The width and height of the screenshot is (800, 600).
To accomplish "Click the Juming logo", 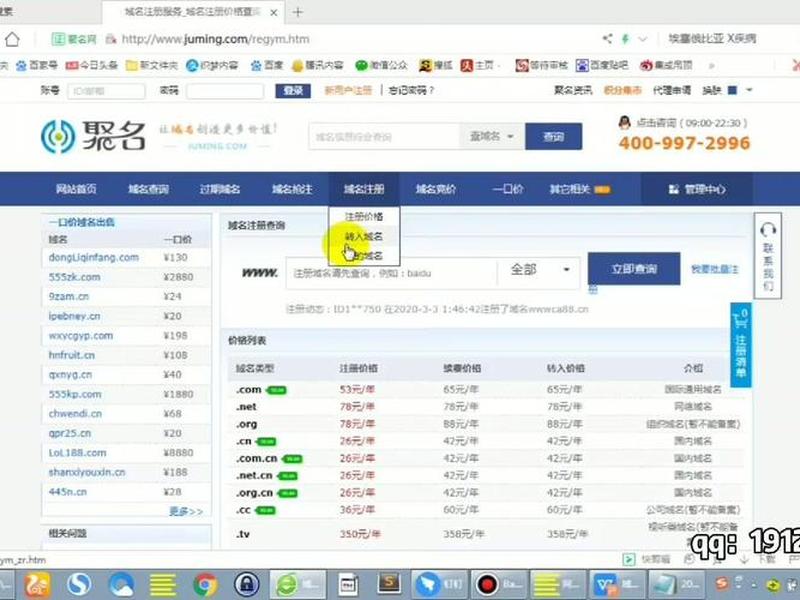I will coord(93,136).
